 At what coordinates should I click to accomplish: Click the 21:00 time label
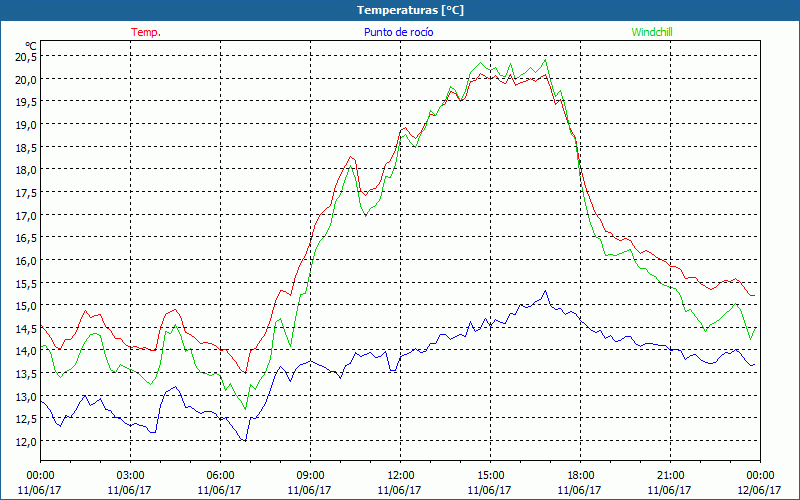pyautogui.click(x=670, y=475)
